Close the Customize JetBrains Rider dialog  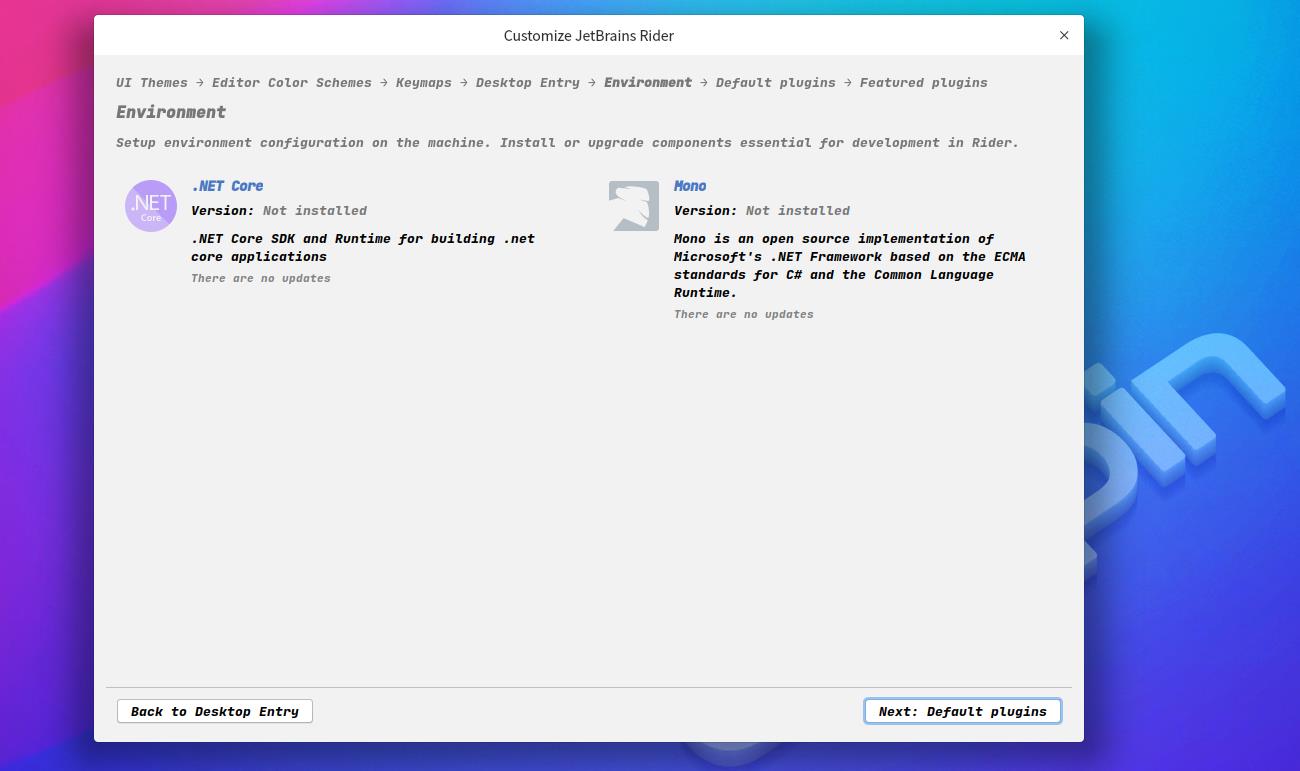(1064, 35)
